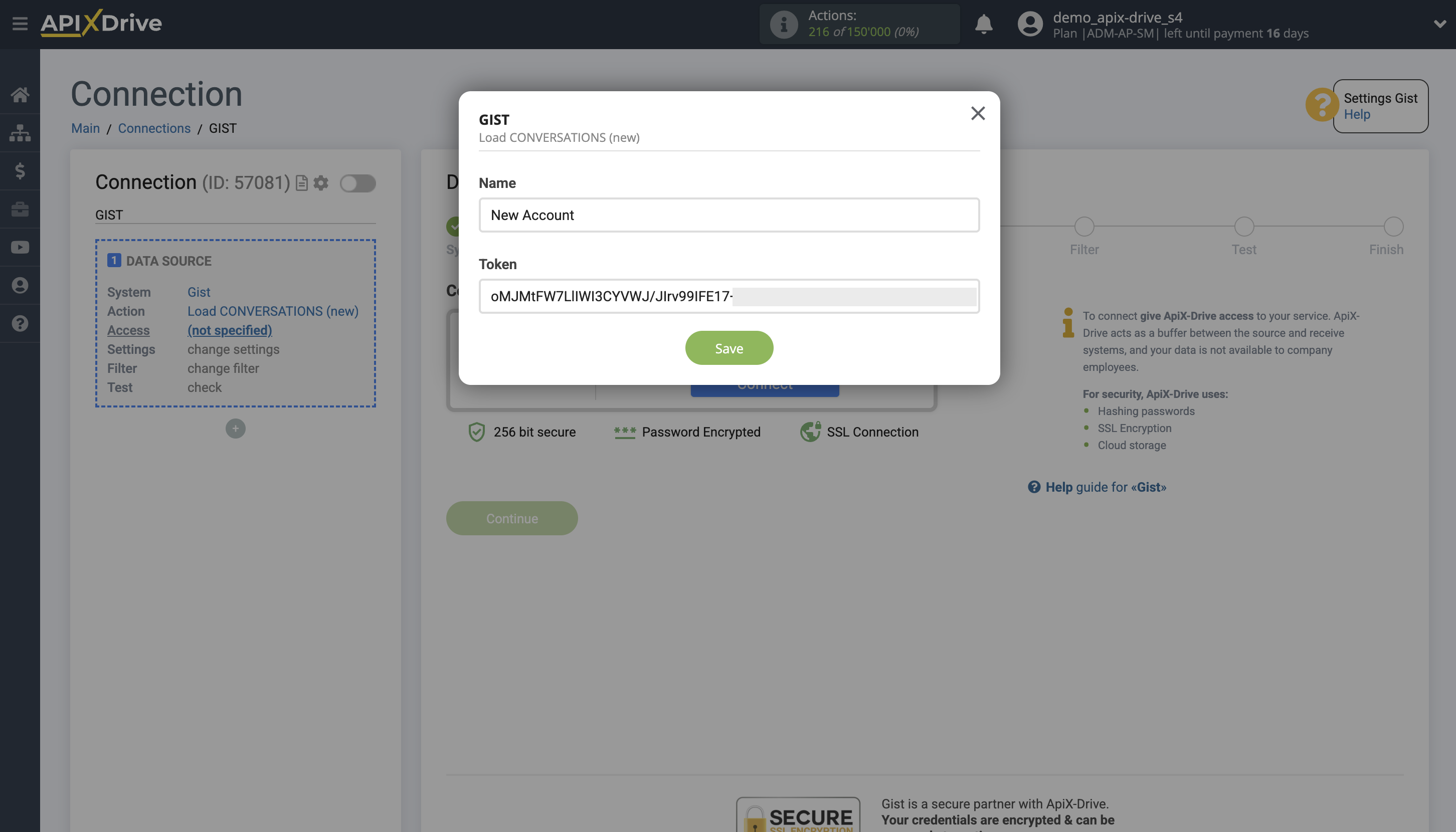Expand the account dropdown chevron at top right
This screenshot has height=832, width=1456.
pyautogui.click(x=1439, y=24)
